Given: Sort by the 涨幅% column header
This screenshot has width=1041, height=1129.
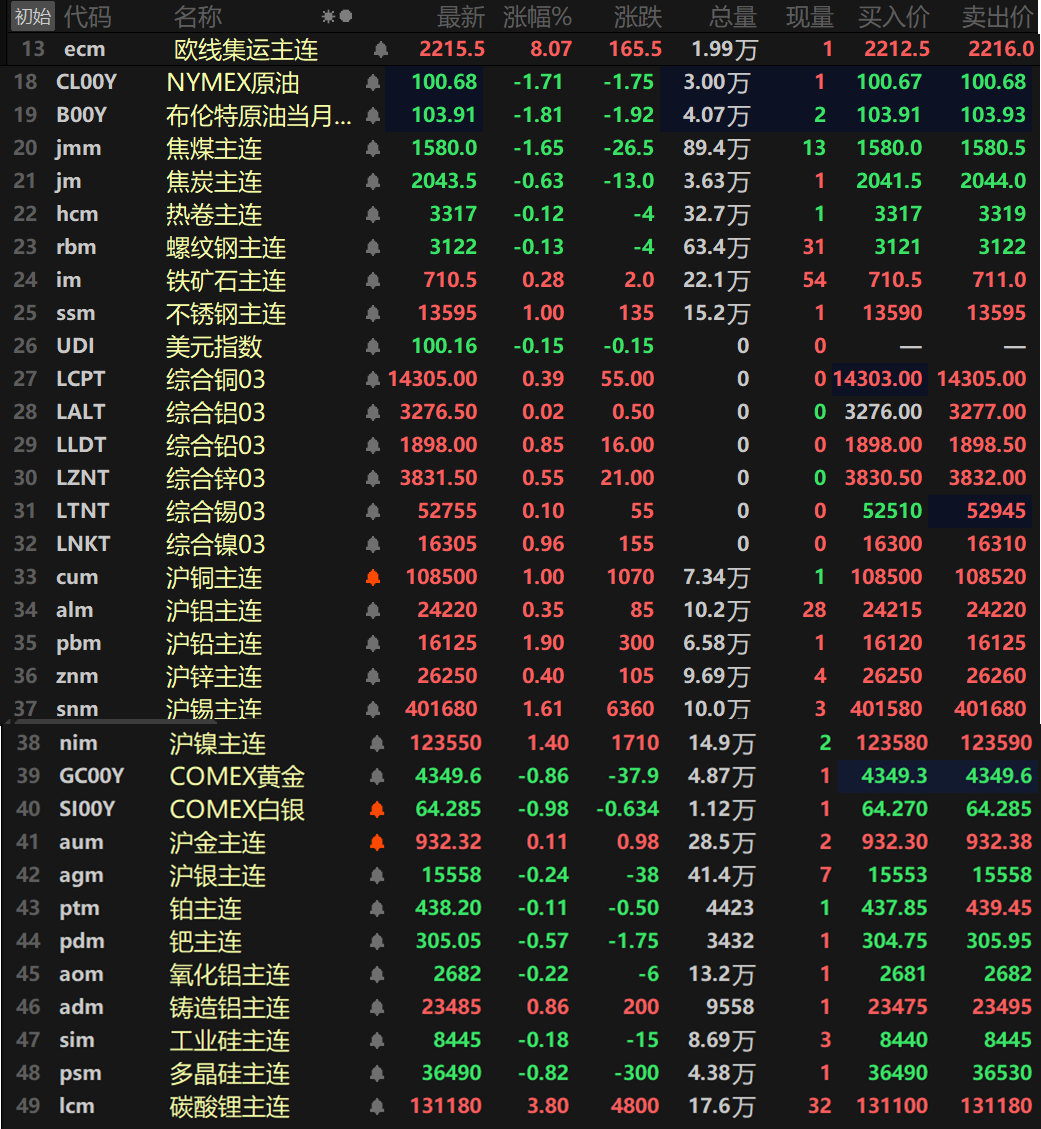Looking at the screenshot, I should (x=537, y=17).
